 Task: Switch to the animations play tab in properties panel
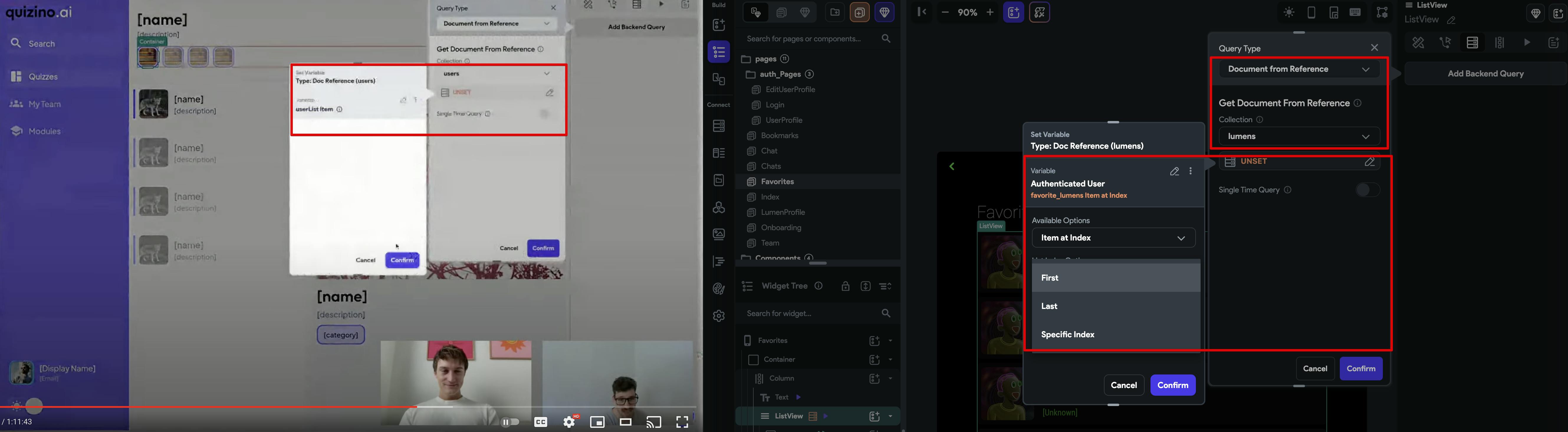coord(1527,43)
